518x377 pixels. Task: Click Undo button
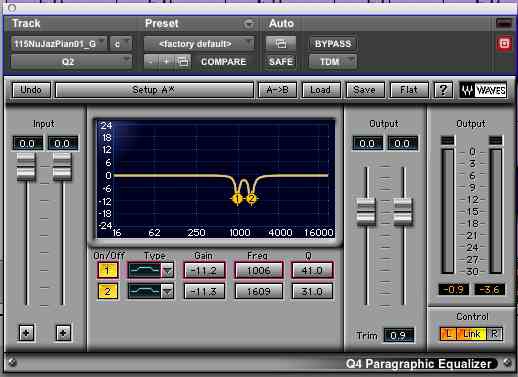[x=31, y=90]
